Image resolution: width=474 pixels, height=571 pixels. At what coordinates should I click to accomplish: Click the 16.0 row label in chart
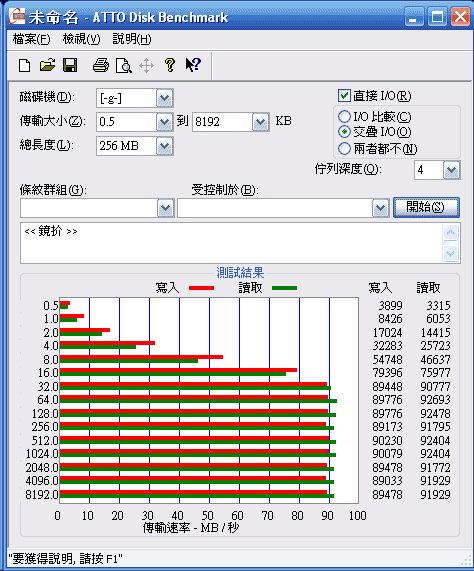click(48, 373)
